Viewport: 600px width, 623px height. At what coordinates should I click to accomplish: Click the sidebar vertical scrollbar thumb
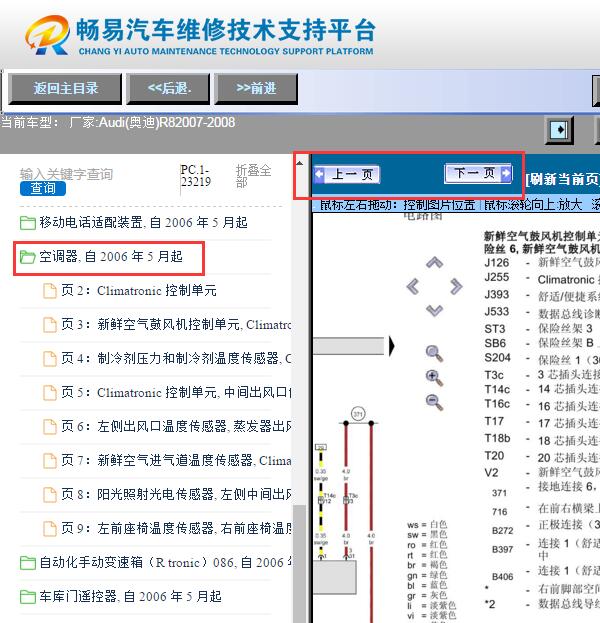pos(301,564)
